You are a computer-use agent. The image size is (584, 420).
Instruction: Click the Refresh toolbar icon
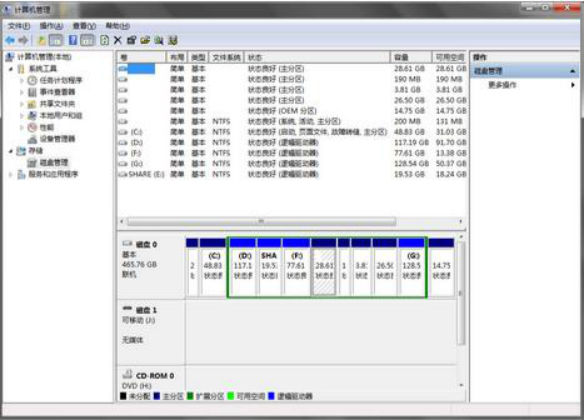click(x=105, y=40)
